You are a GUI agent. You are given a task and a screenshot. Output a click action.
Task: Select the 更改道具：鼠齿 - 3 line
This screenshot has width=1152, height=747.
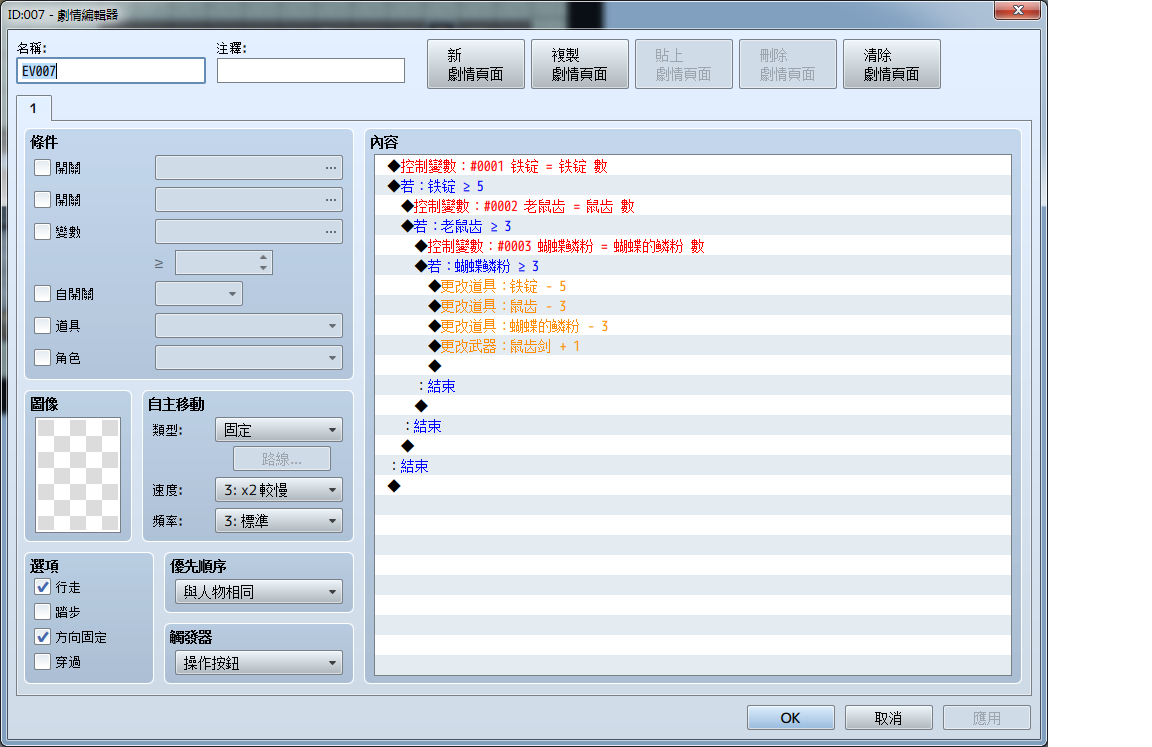[693, 306]
